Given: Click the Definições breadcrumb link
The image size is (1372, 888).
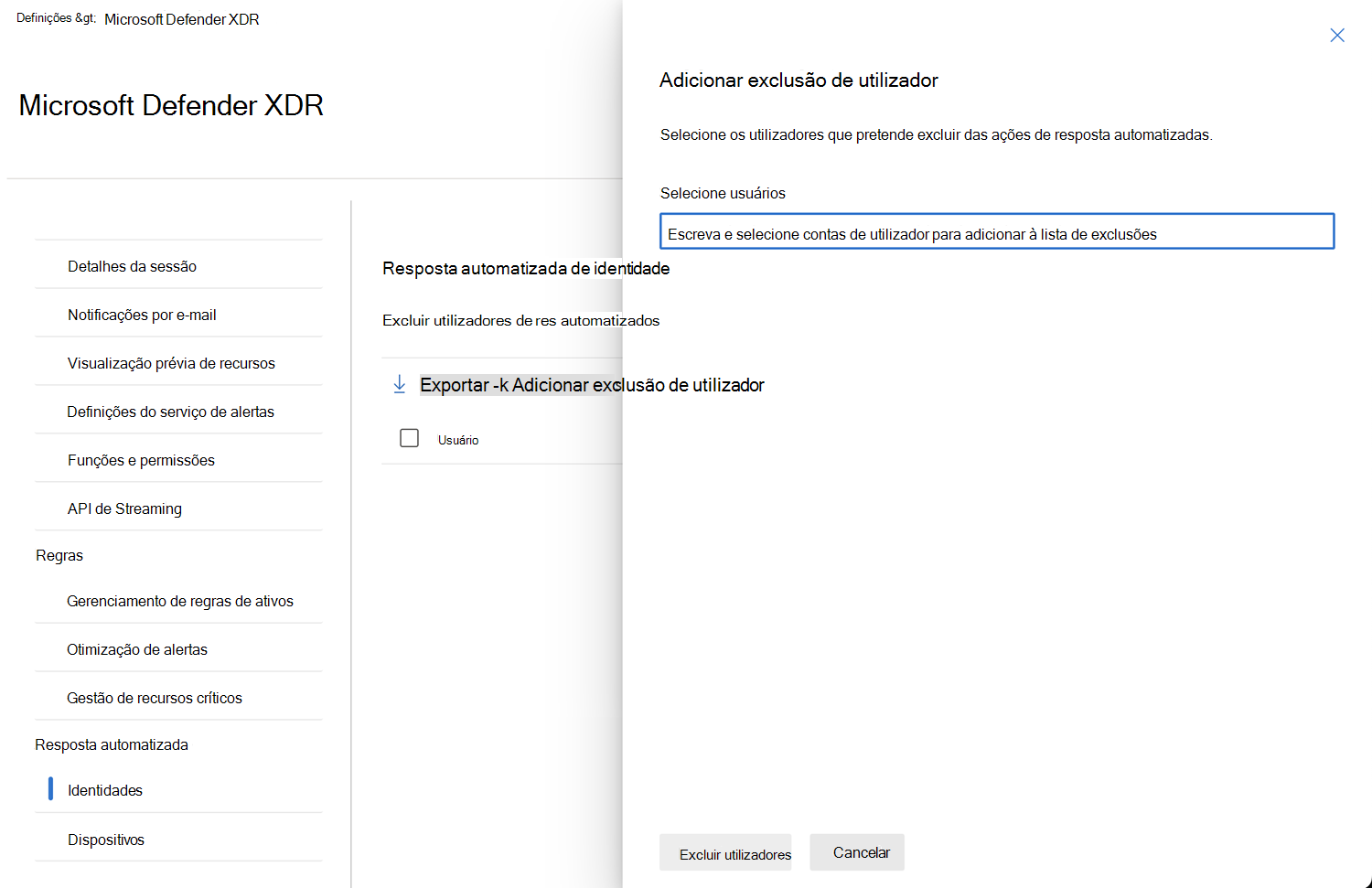Looking at the screenshot, I should pos(56,18).
